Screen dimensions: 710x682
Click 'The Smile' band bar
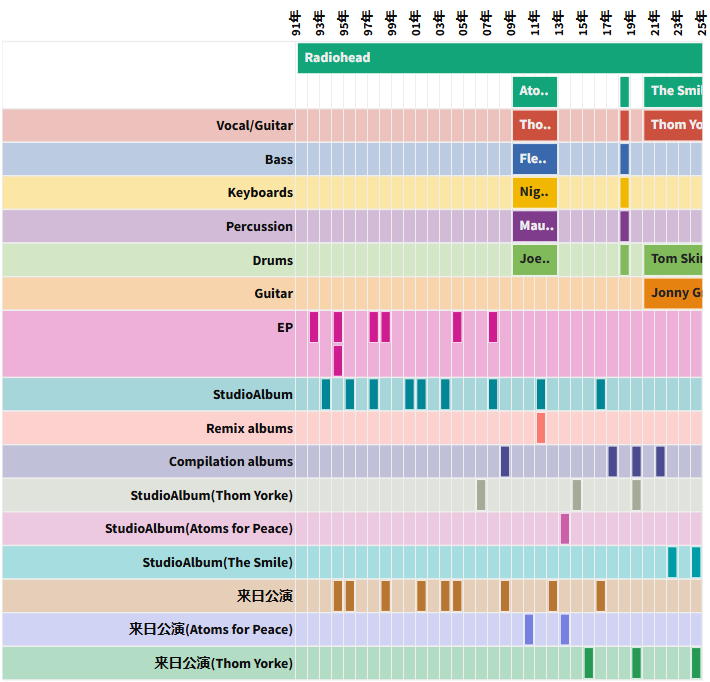point(674,91)
